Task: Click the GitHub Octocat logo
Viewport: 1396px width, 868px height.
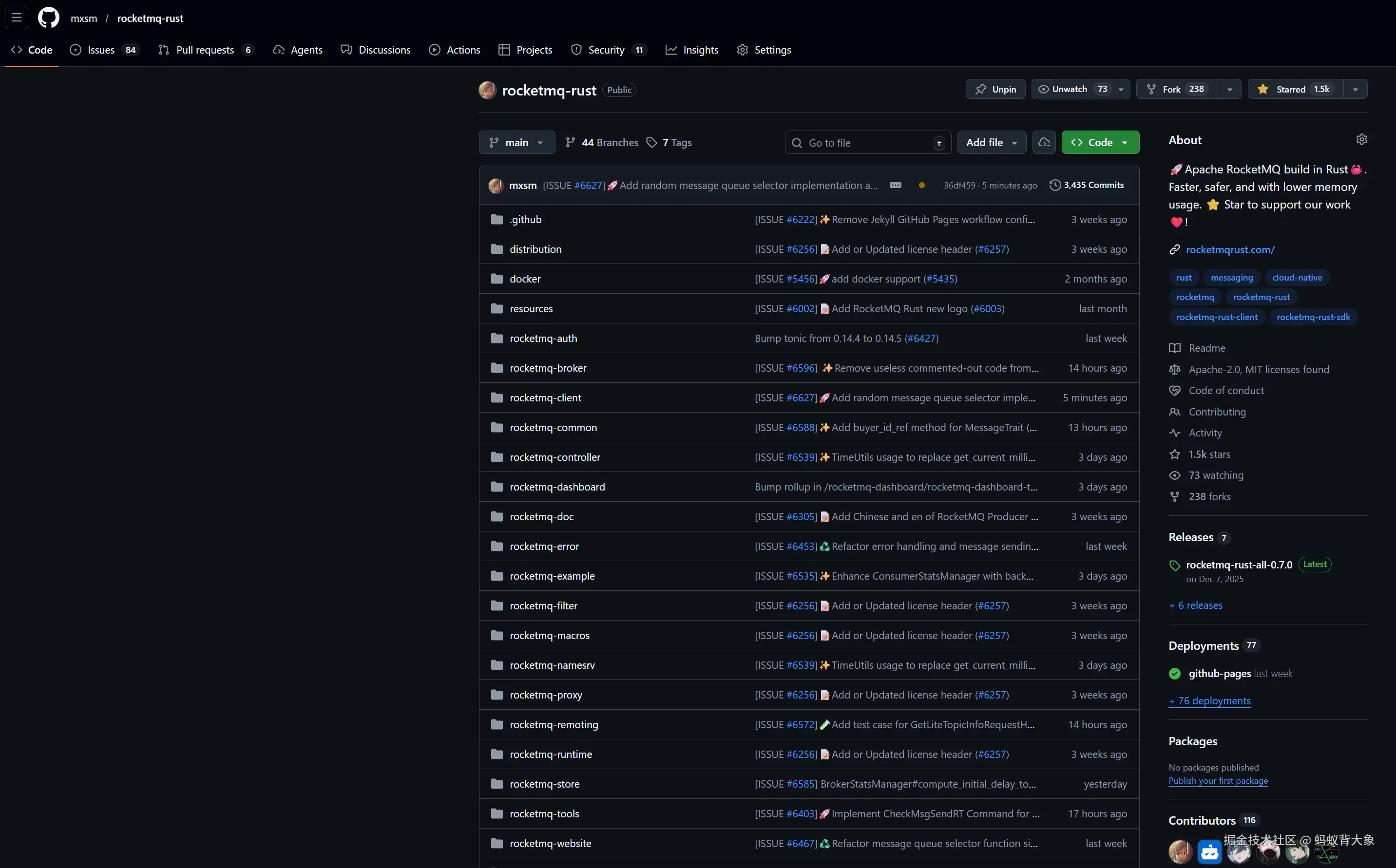Action: 48,18
